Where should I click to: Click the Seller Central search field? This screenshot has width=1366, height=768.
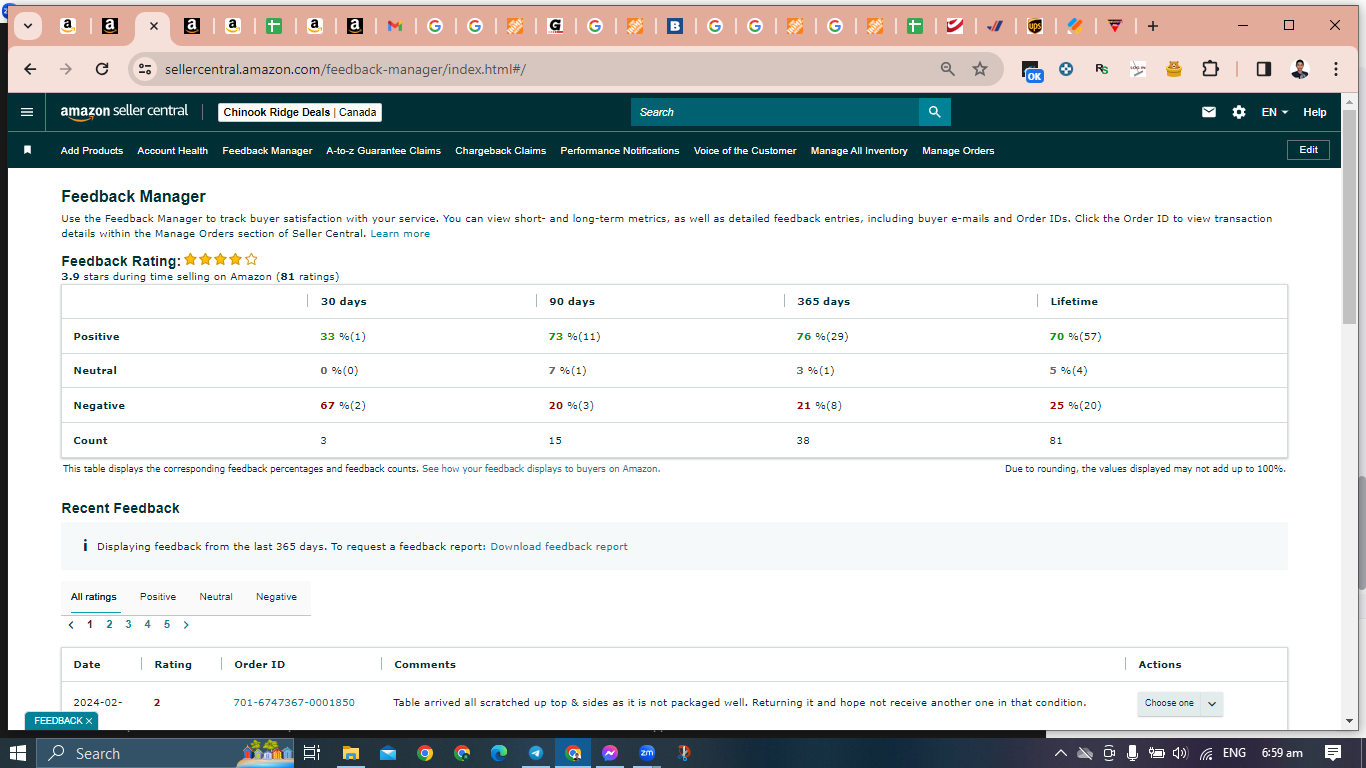click(x=775, y=112)
